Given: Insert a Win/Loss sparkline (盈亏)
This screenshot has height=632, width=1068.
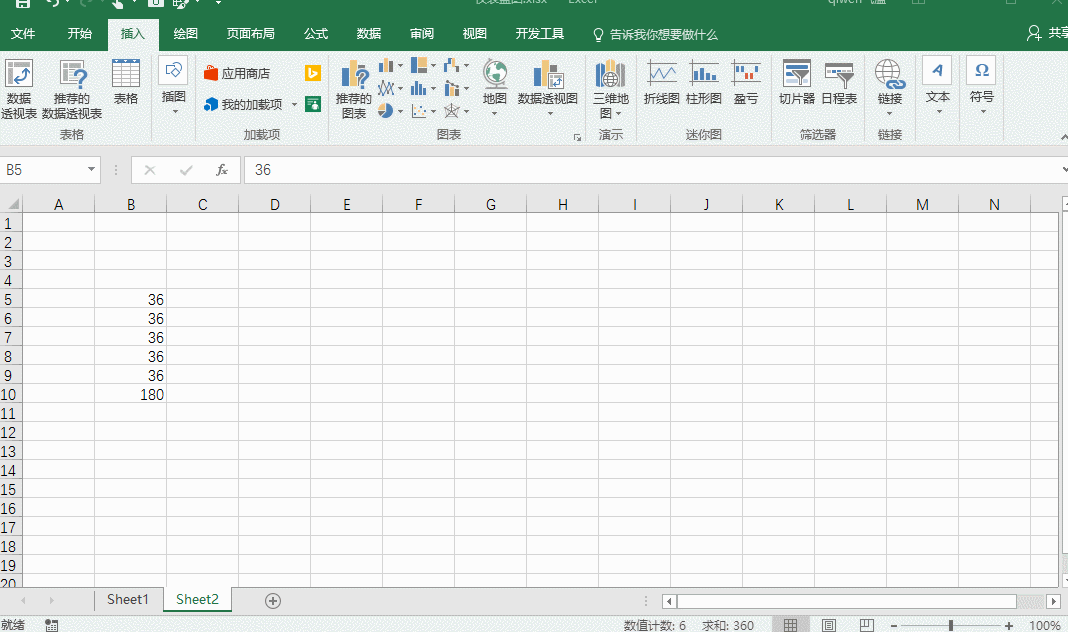Looking at the screenshot, I should point(746,82).
